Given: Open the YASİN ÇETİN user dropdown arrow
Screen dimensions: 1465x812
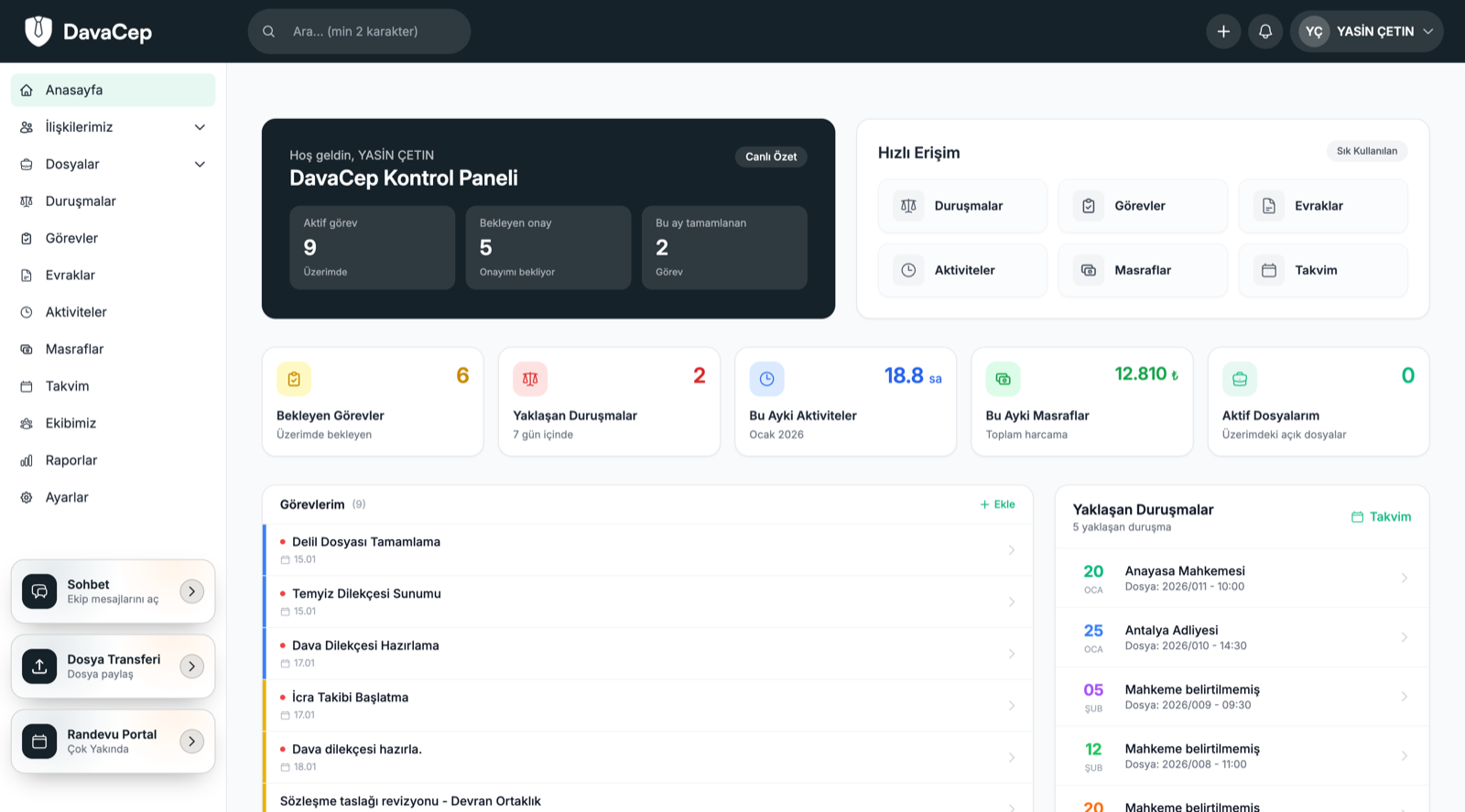Looking at the screenshot, I should coord(1427,31).
